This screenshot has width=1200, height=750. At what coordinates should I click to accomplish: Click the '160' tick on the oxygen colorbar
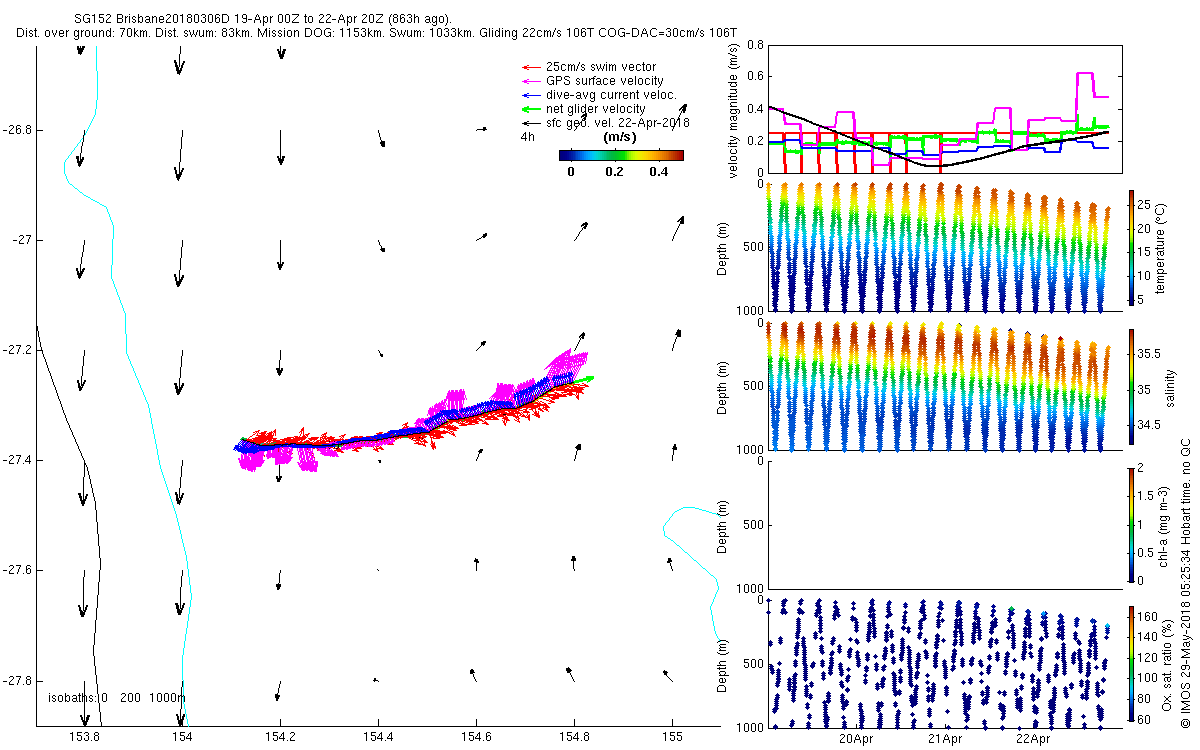tap(1150, 616)
